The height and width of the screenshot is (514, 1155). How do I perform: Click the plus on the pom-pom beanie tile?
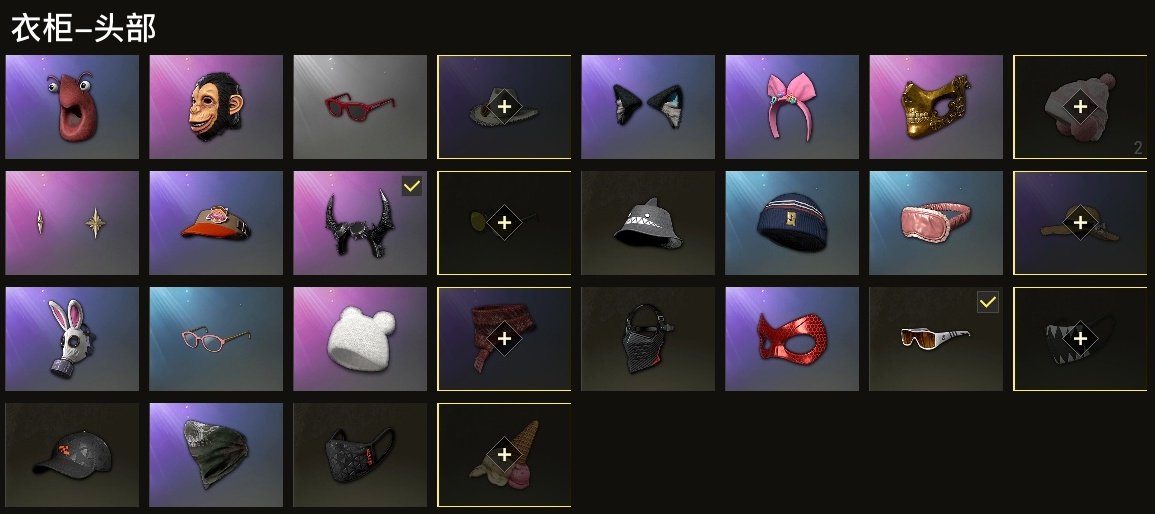(1080, 107)
